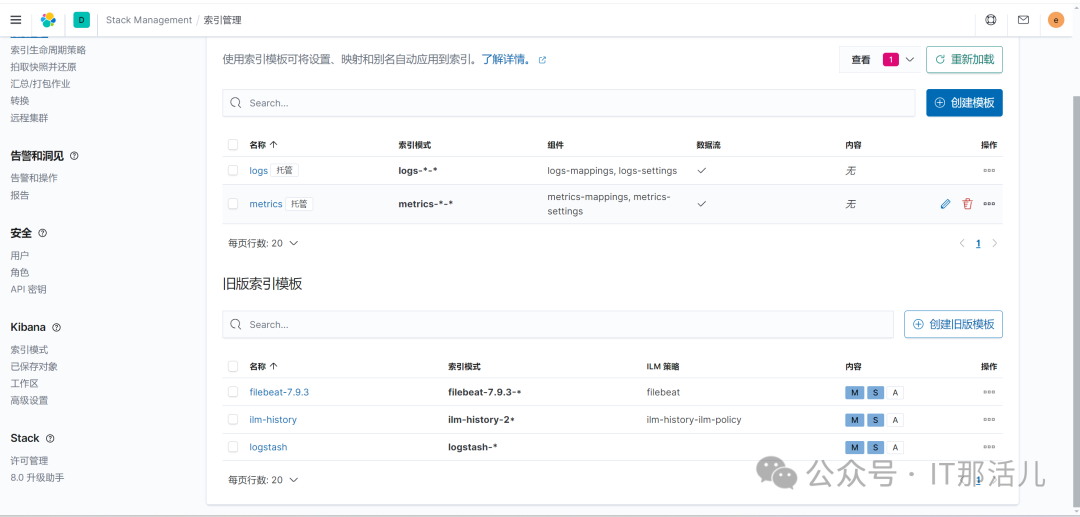Screen dimensions: 1080x517
Task: Open API 密钥 in sidebar
Action: pyautogui.click(x=28, y=289)
